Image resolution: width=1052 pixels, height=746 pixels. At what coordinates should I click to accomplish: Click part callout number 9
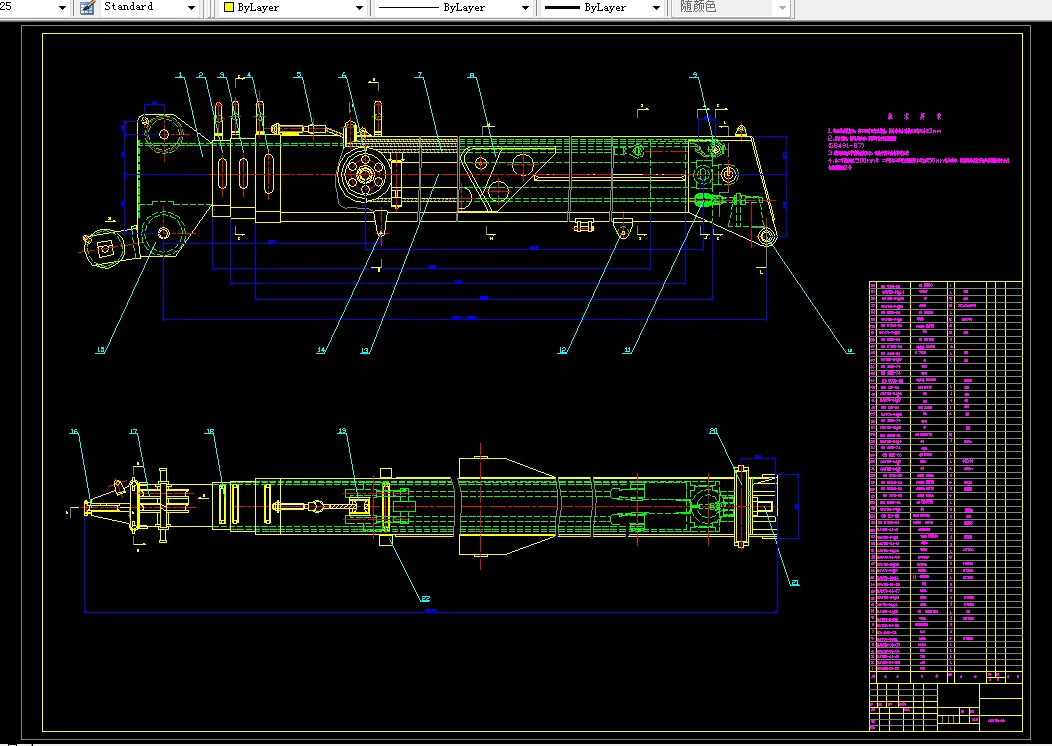pyautogui.click(x=695, y=75)
